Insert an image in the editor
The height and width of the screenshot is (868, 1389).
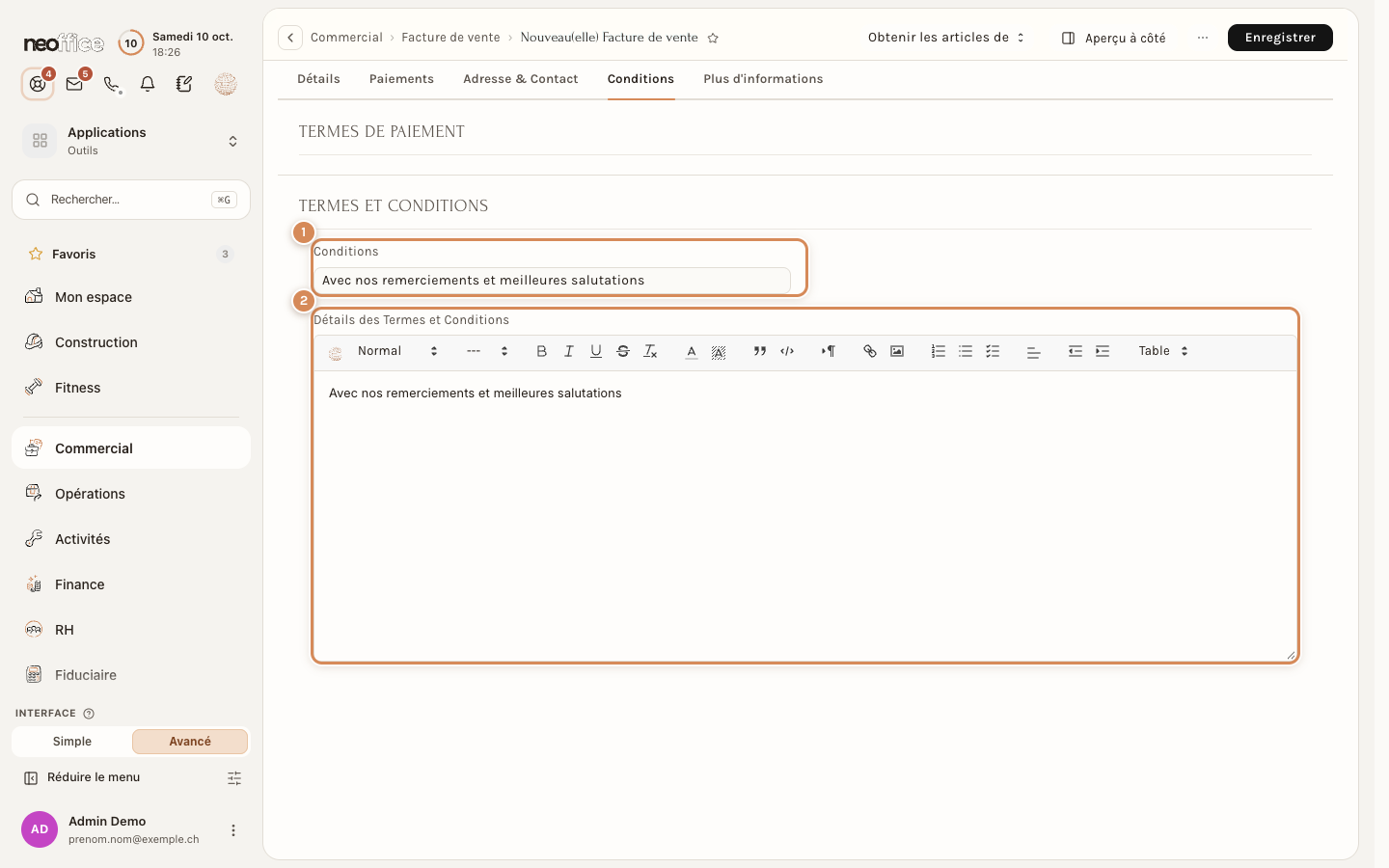(897, 351)
